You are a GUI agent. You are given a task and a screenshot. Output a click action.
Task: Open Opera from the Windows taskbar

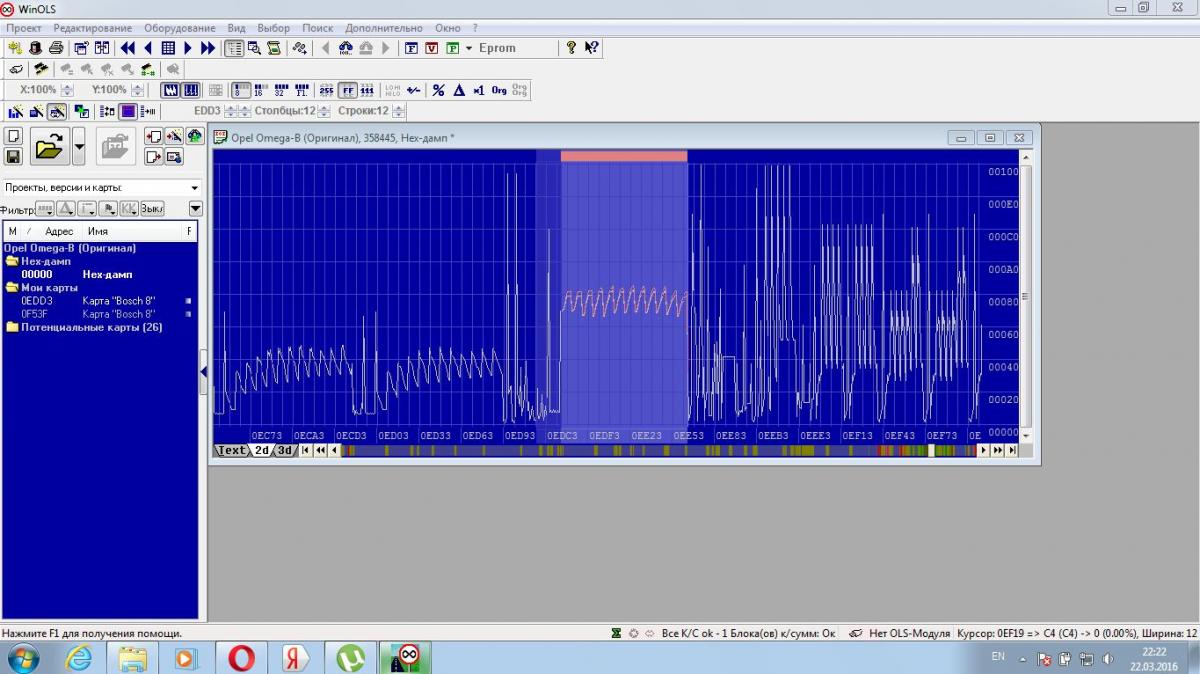[x=241, y=658]
